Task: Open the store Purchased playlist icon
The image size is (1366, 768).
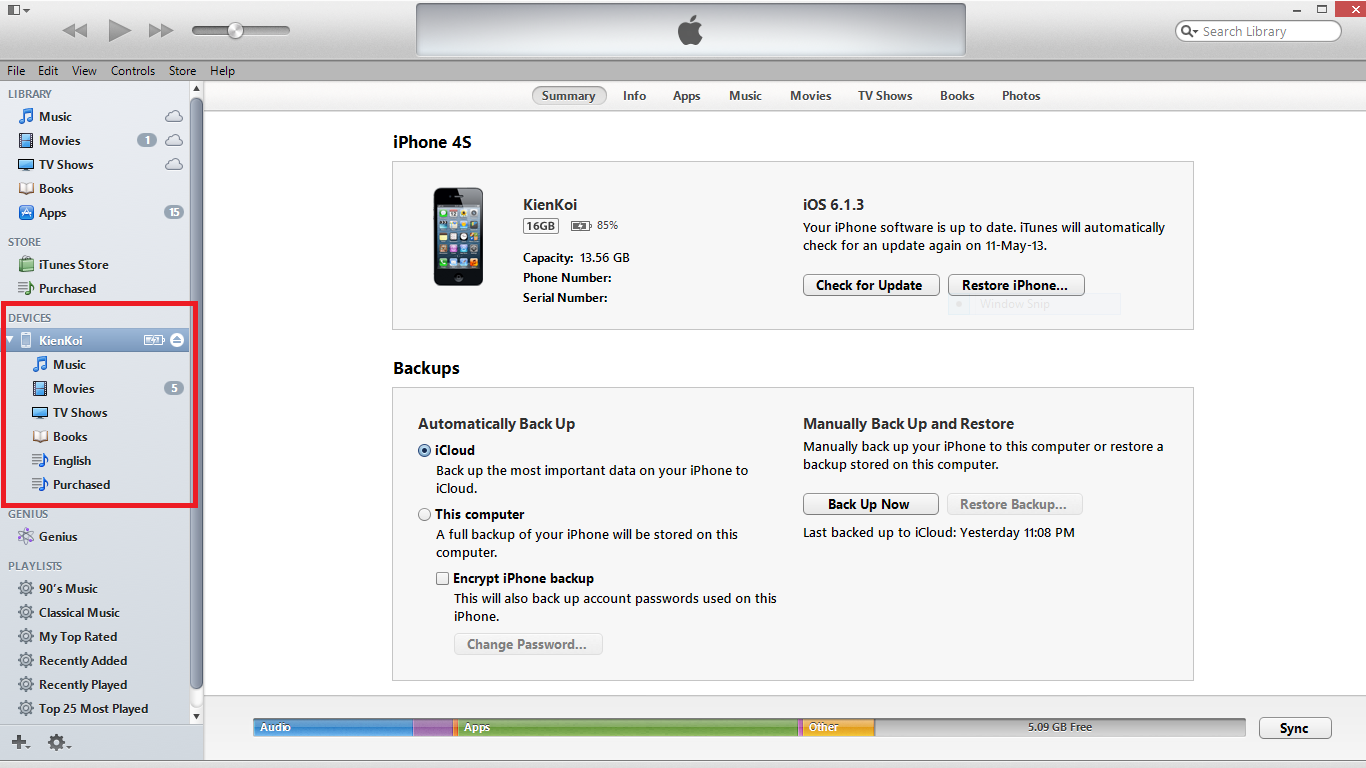Action: (x=27, y=288)
